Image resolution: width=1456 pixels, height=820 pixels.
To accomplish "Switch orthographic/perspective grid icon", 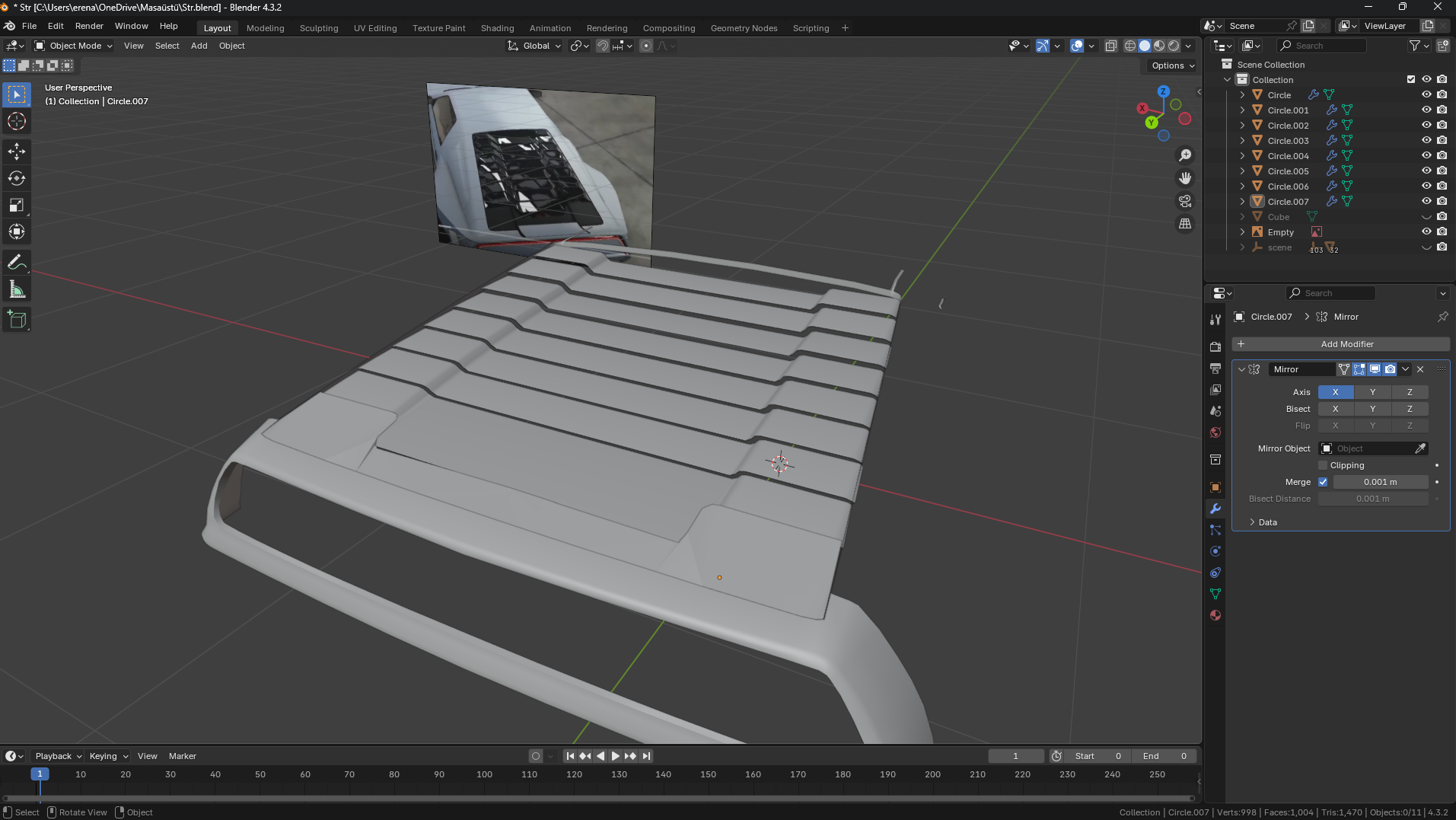I will tap(1185, 224).
